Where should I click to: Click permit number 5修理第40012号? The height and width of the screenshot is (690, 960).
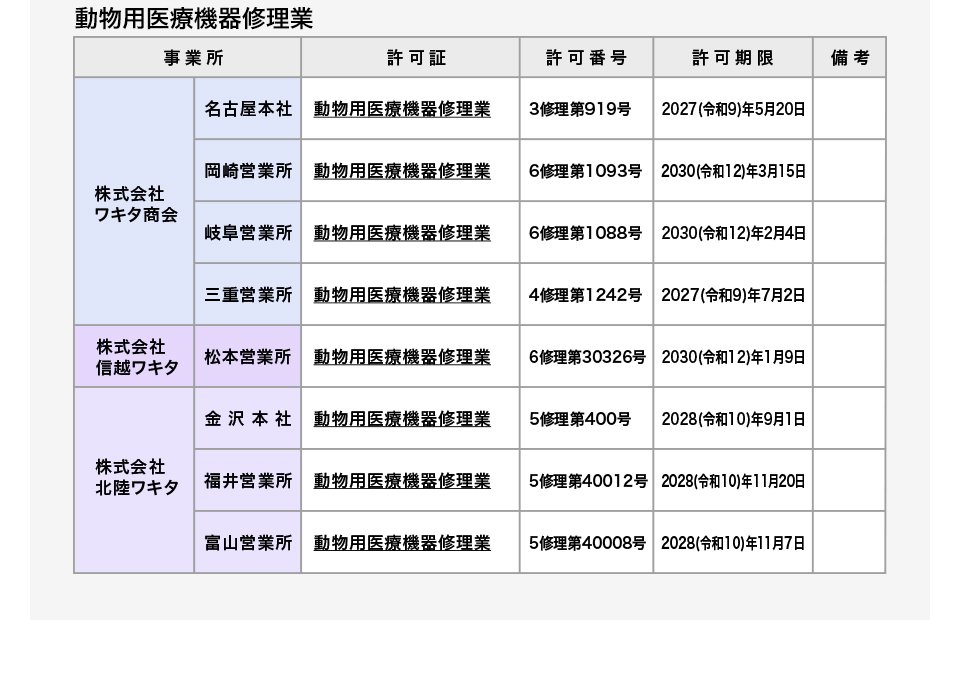click(588, 481)
